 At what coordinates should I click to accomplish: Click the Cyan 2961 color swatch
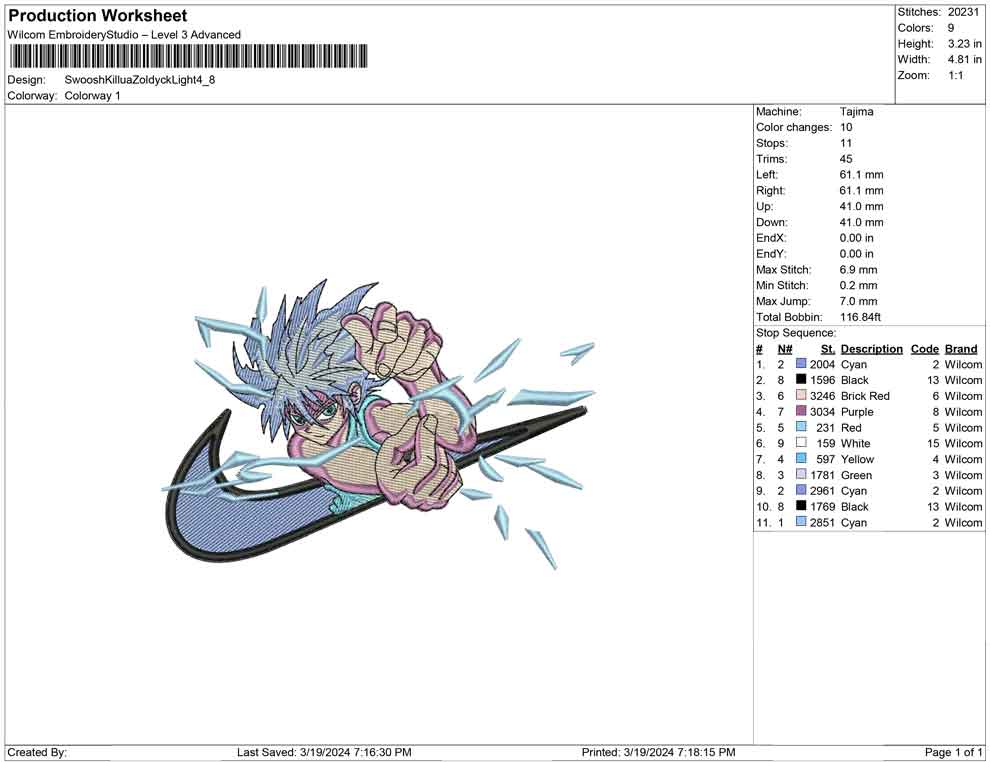click(801, 490)
